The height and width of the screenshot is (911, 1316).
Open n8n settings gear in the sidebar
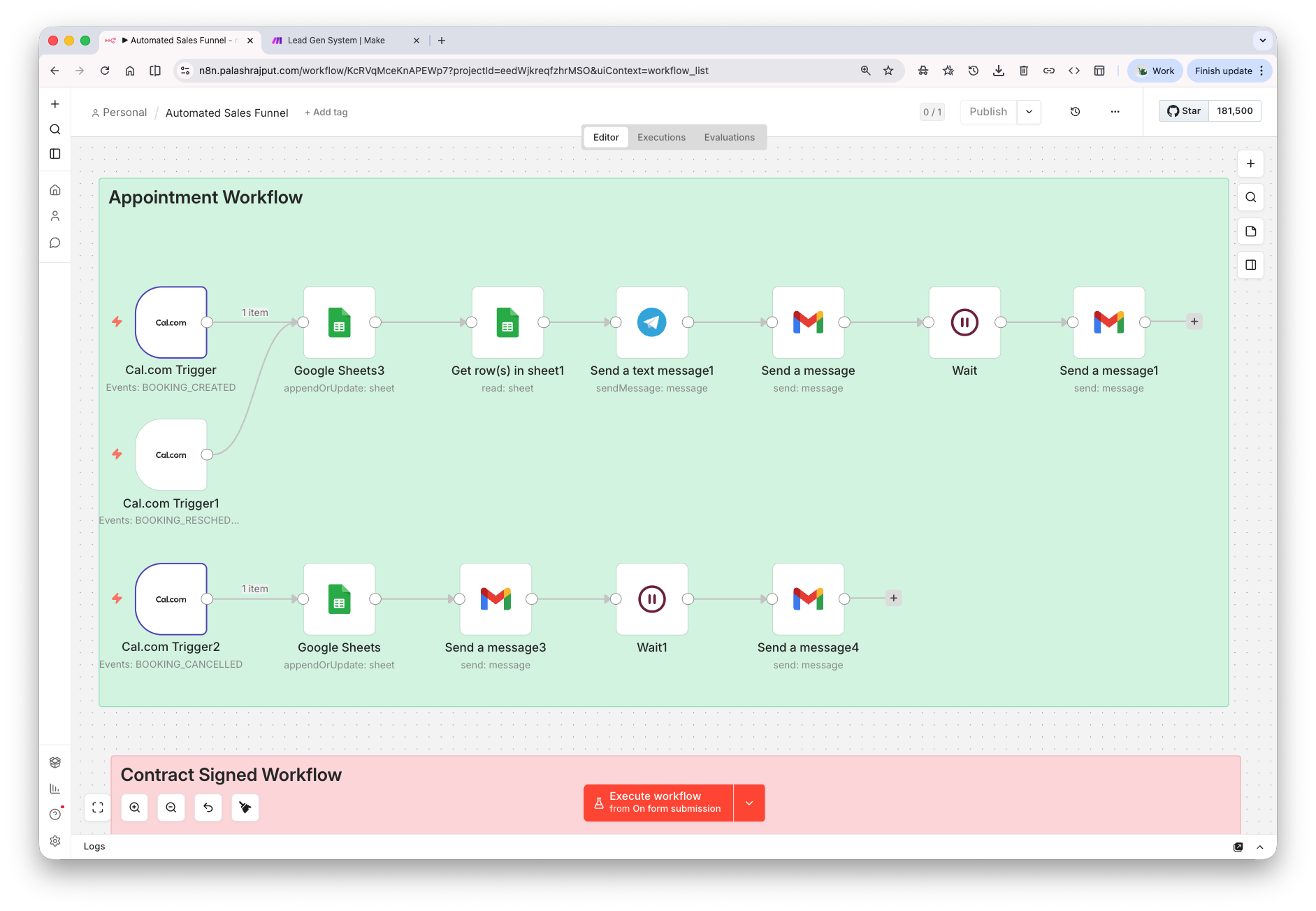pyautogui.click(x=55, y=840)
